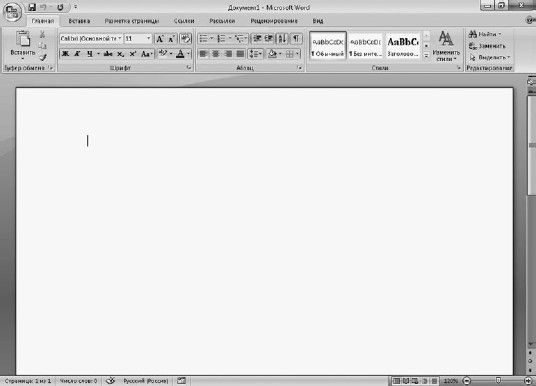The width and height of the screenshot is (536, 386).
Task: Toggle bold Ж formatting
Action: click(x=65, y=54)
